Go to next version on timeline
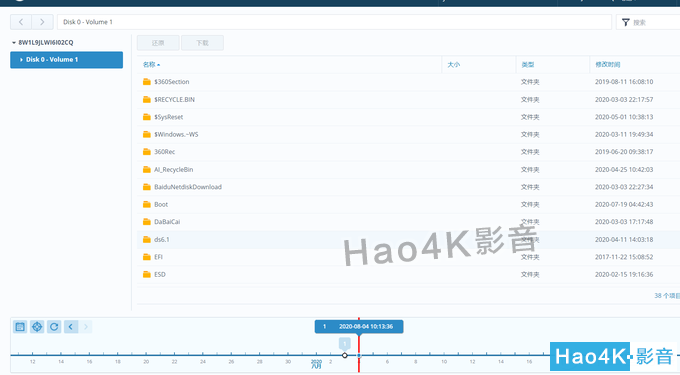The image size is (680, 375). click(x=86, y=326)
